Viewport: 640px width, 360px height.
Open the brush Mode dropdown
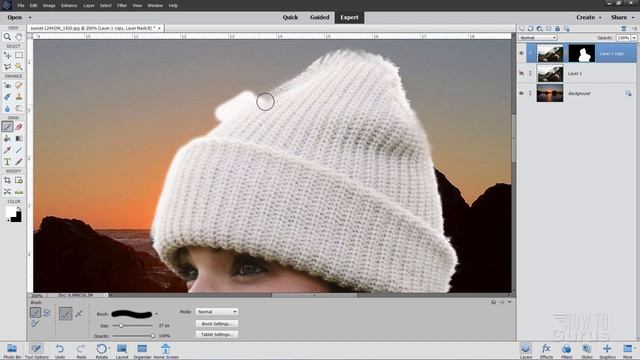217,311
